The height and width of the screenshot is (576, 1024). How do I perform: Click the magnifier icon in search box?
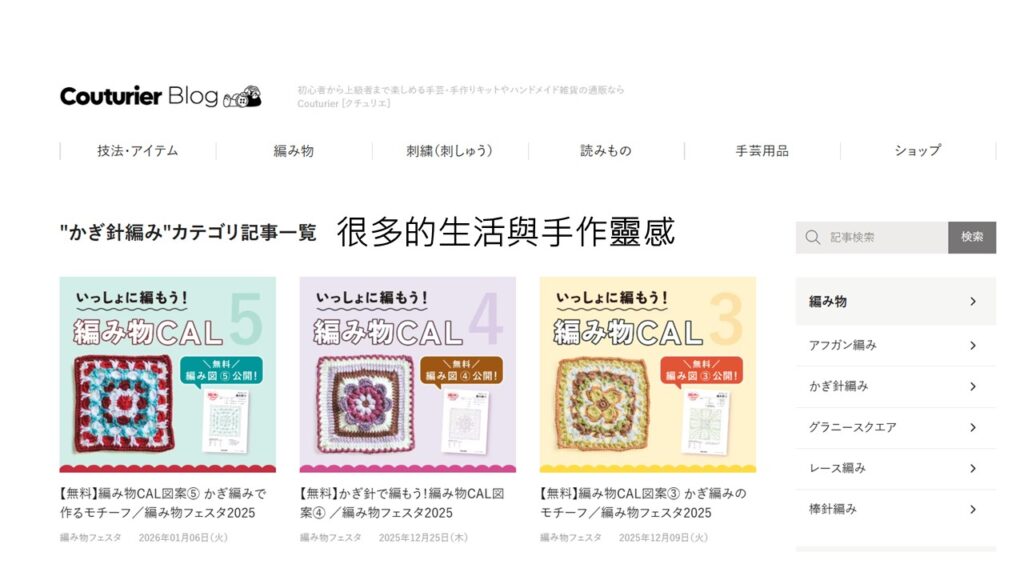[812, 237]
